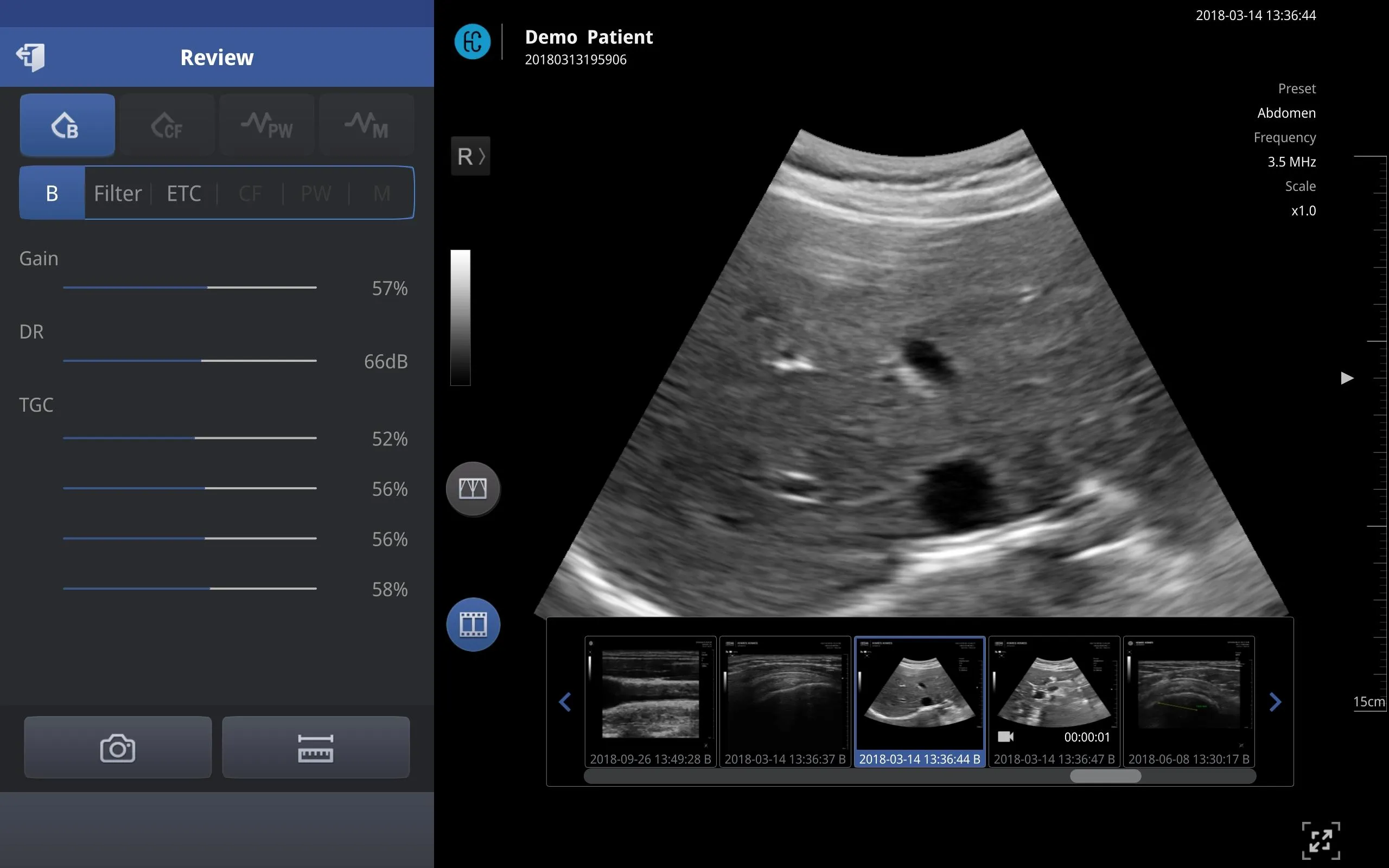Select the CF color flow mode icon
The image size is (1389, 868).
167,125
